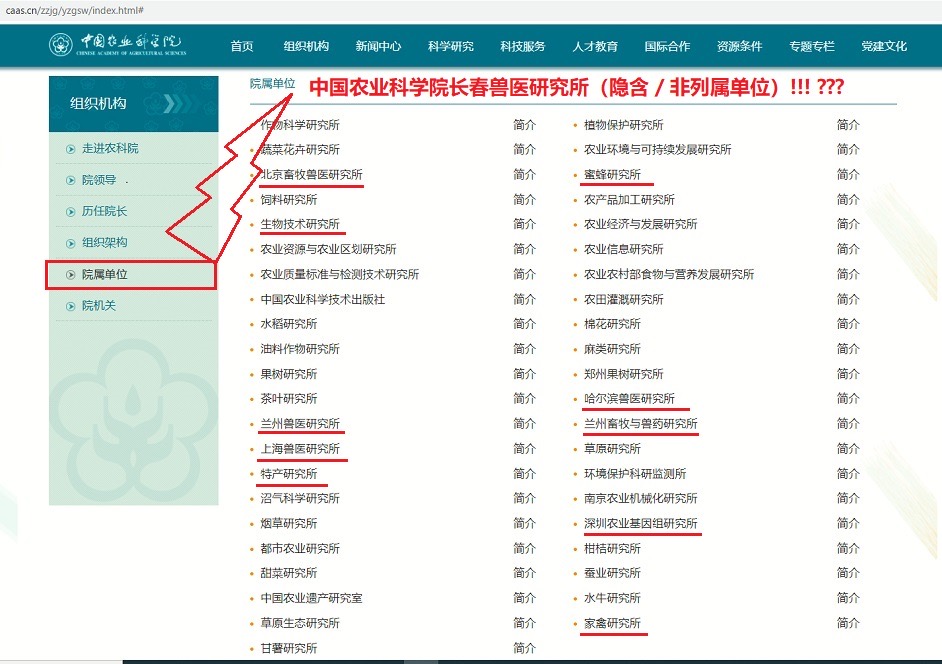Screen dimensions: 942x664
Task: Visit the 深圳农业基因组研究所 page
Action: tap(640, 524)
